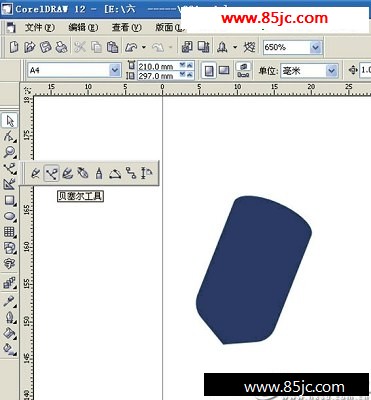371x400 pixels.
Task: Click the Save disk icon
Action: tap(46, 47)
